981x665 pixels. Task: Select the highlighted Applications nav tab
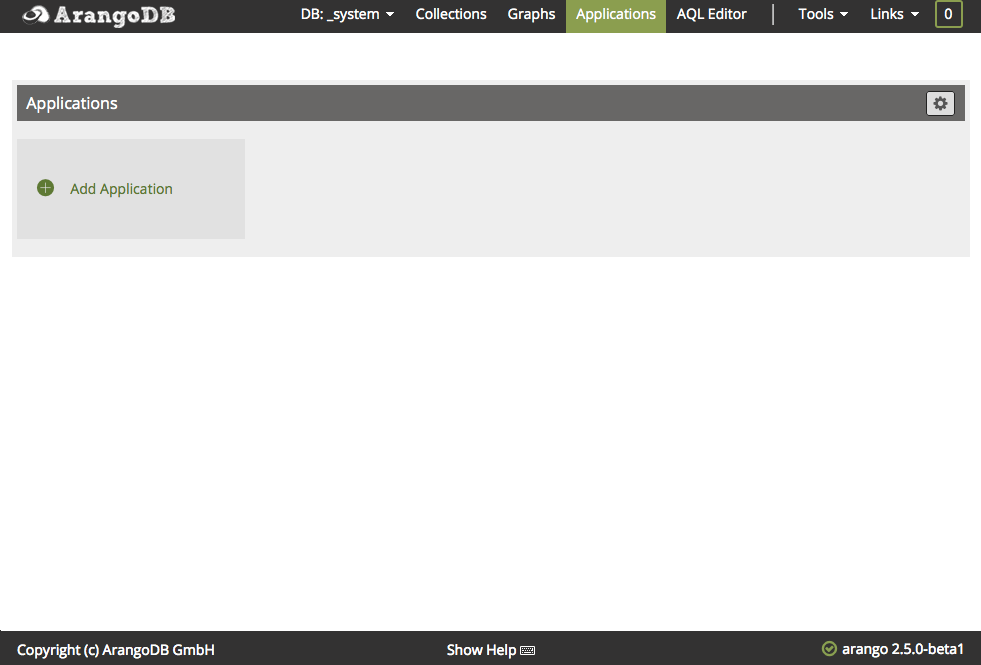point(615,14)
